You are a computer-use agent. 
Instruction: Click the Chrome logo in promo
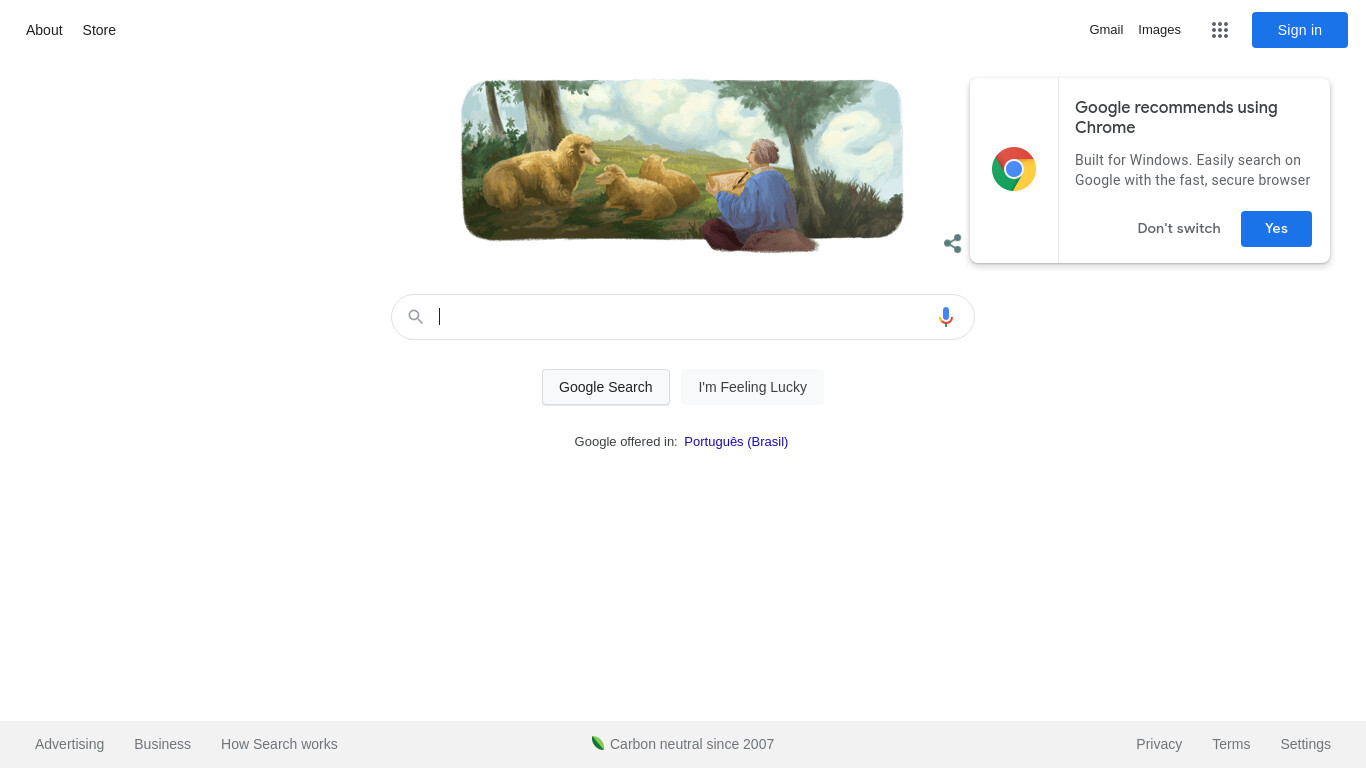click(1014, 169)
